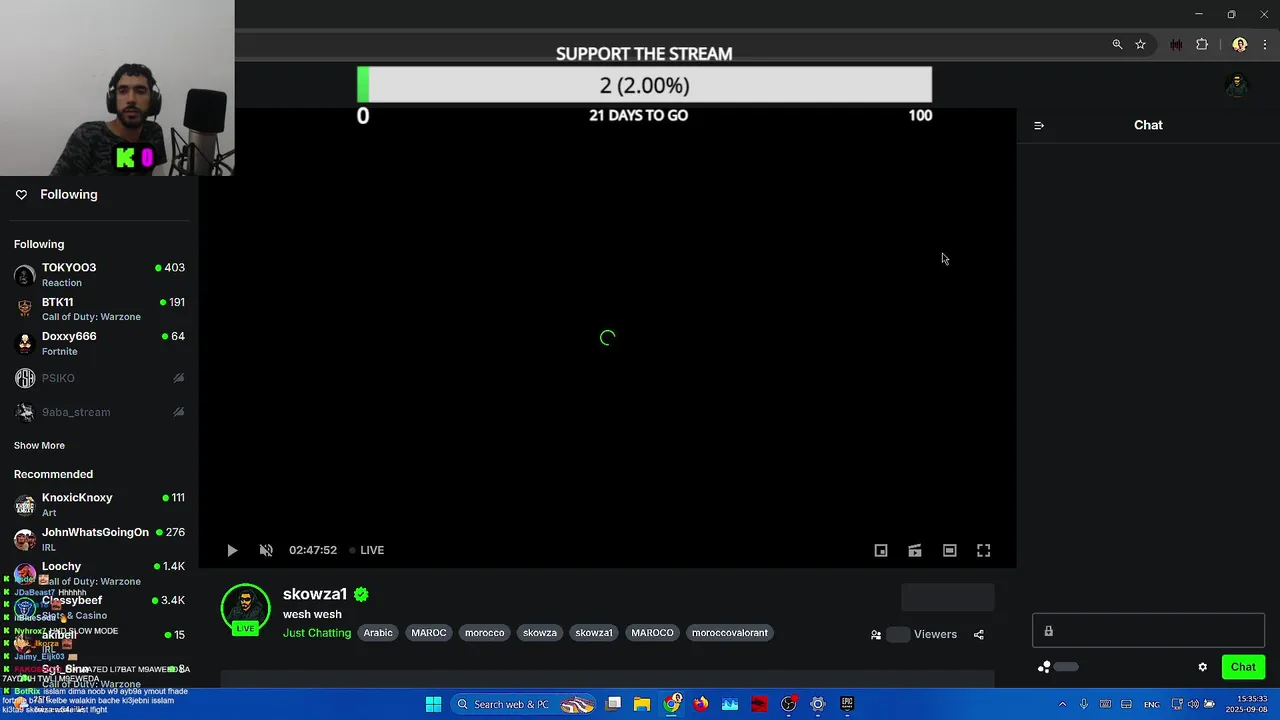Open the ENG language selector

tap(1152, 704)
